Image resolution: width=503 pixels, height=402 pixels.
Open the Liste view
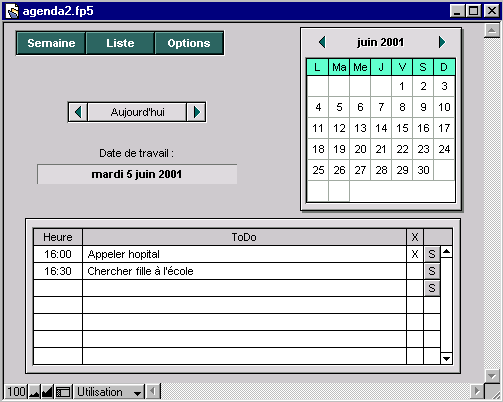(120, 43)
